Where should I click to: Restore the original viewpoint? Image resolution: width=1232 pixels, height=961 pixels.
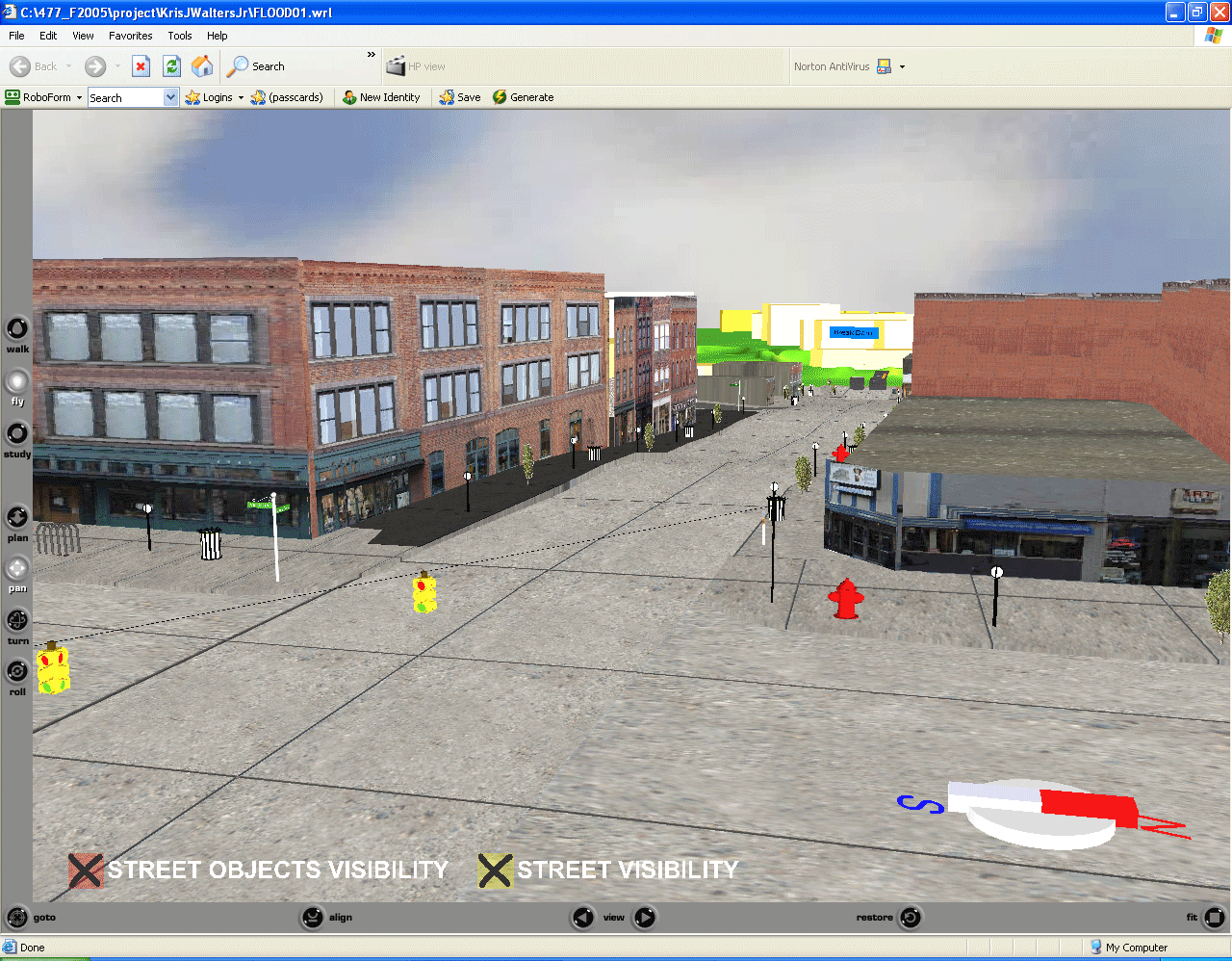[910, 918]
